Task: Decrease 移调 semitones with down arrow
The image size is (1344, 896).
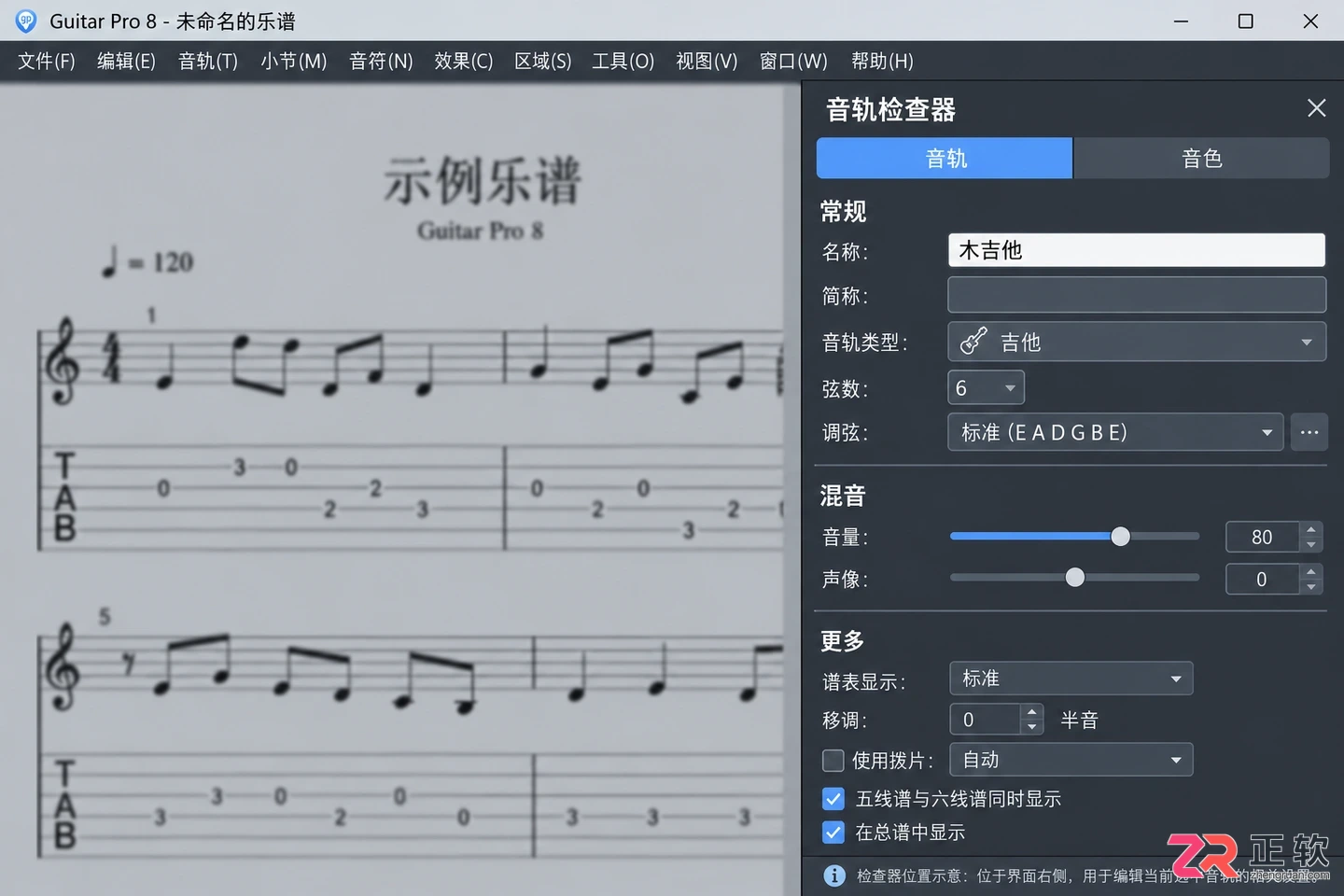Action: tap(1031, 728)
